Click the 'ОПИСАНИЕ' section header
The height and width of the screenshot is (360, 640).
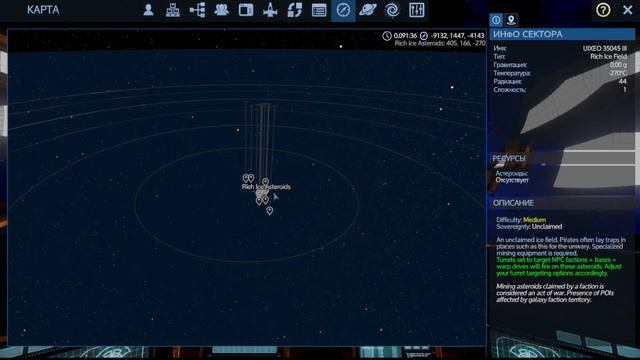point(513,203)
